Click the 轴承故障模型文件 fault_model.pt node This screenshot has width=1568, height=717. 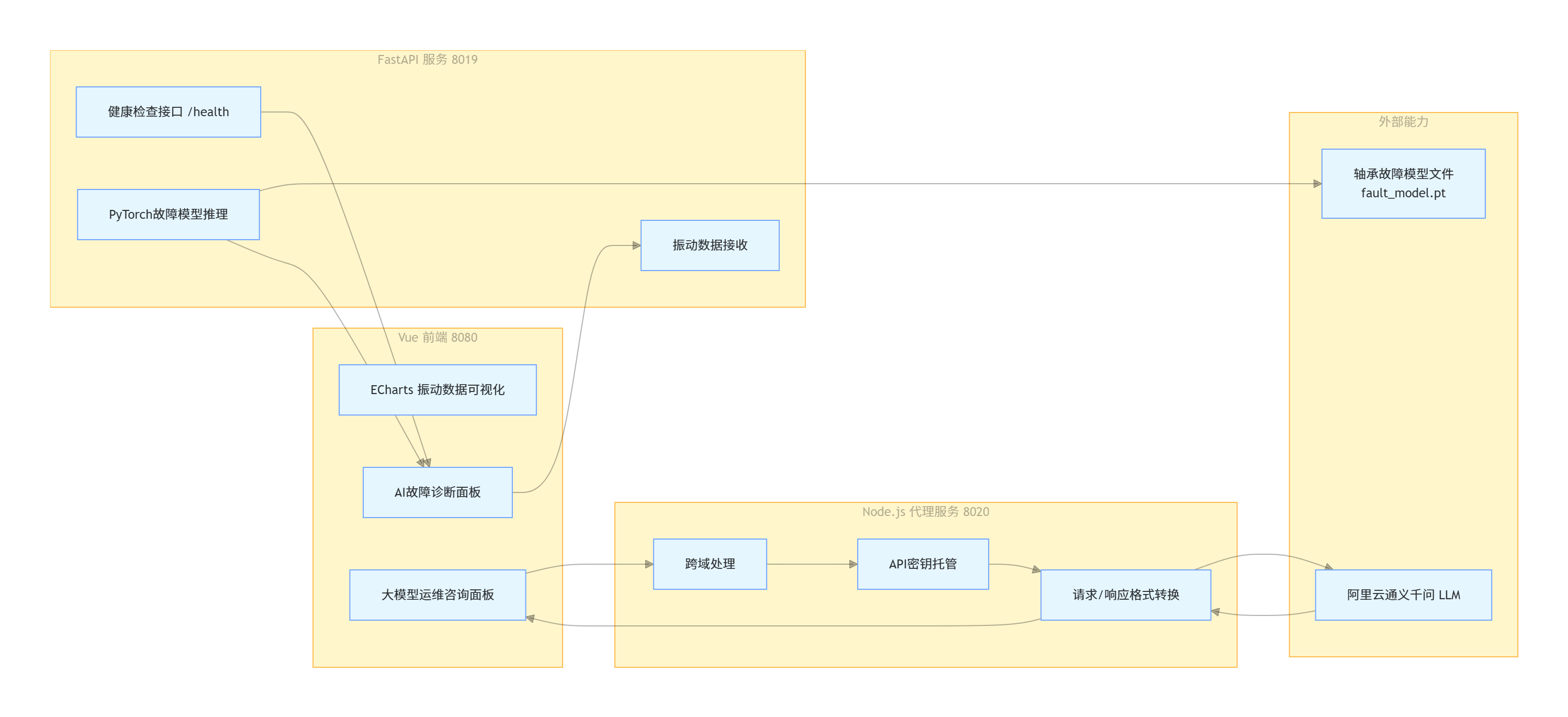tap(1404, 183)
